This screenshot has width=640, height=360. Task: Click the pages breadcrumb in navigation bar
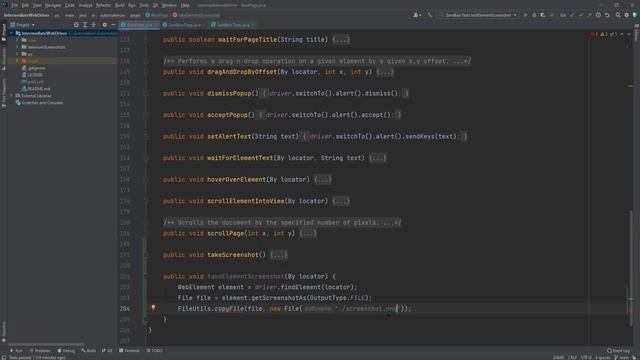[135, 15]
